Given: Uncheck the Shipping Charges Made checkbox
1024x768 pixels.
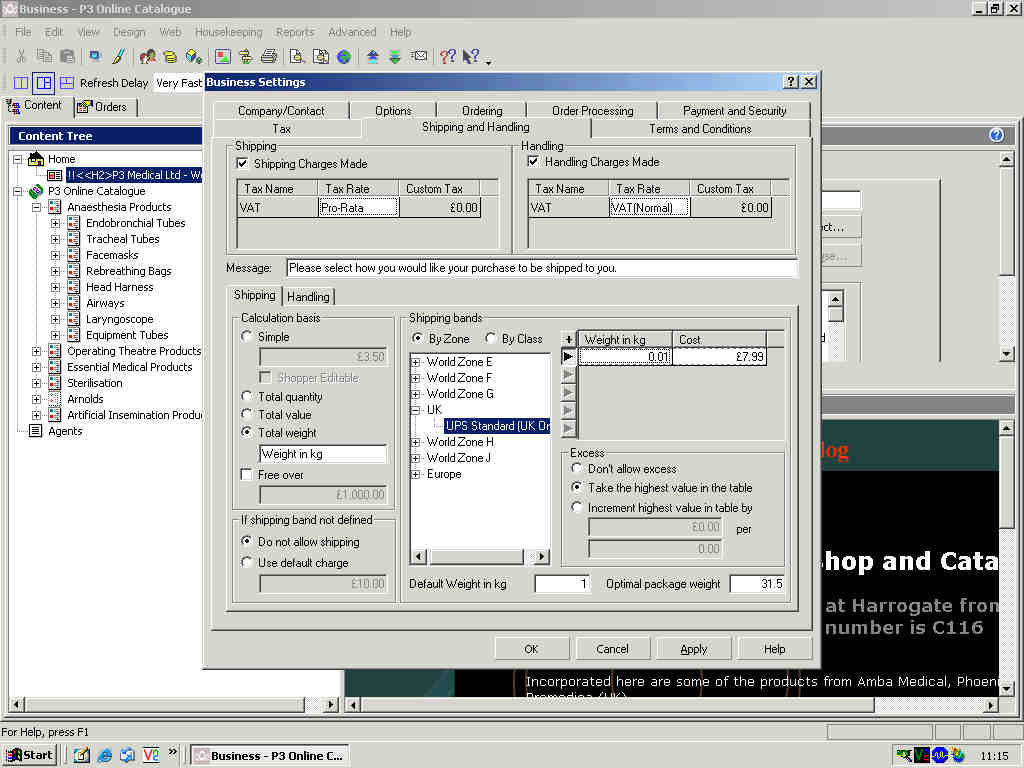Looking at the screenshot, I should (x=242, y=164).
